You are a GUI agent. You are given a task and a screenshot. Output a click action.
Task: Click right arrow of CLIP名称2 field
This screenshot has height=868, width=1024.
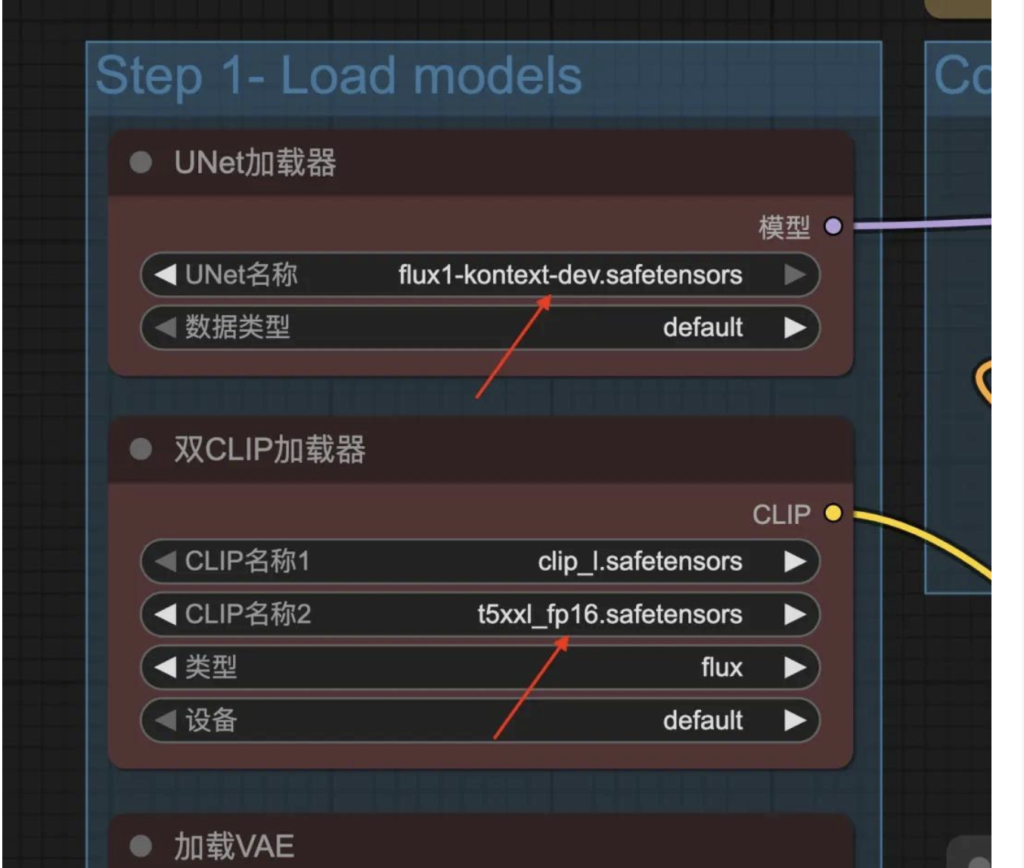click(x=795, y=614)
